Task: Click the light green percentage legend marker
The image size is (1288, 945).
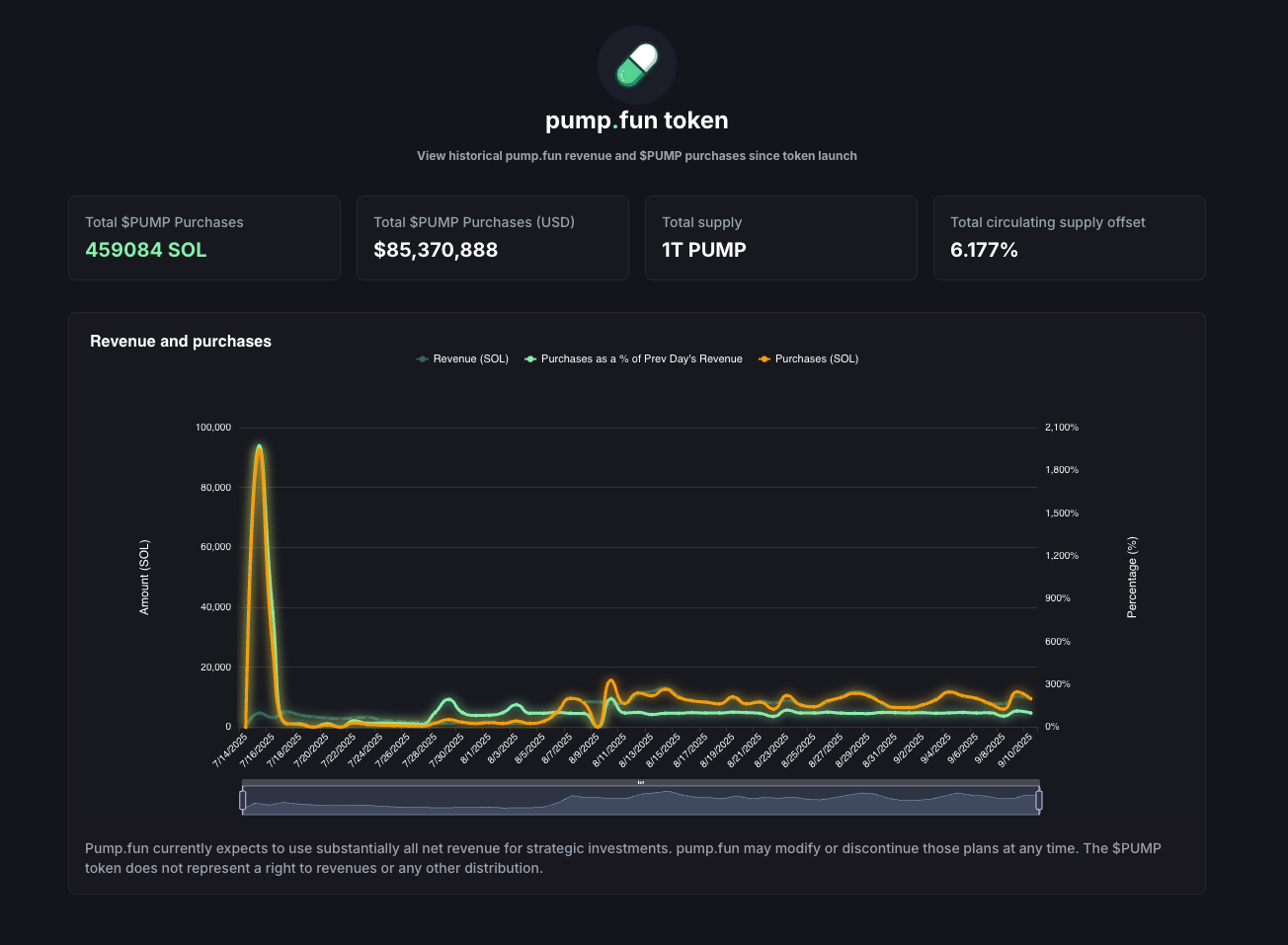Action: point(530,359)
